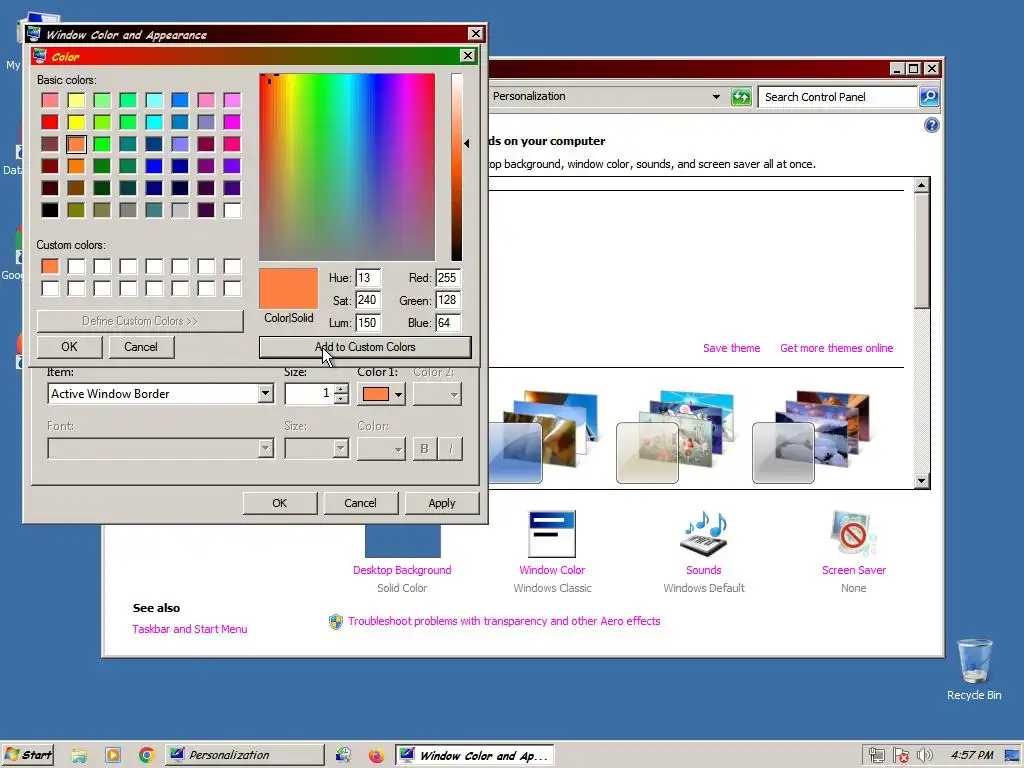Click OK in Window Color and Appearance dialog
Image resolution: width=1024 pixels, height=768 pixels.
point(280,503)
